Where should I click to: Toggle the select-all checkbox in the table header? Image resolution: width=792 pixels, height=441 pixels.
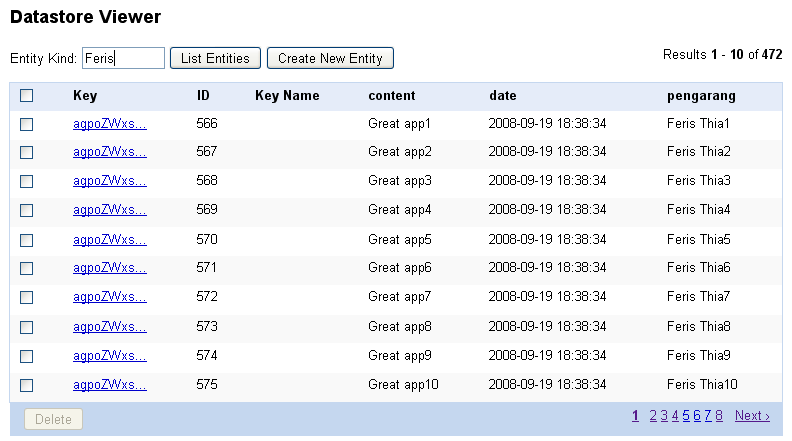click(x=27, y=96)
